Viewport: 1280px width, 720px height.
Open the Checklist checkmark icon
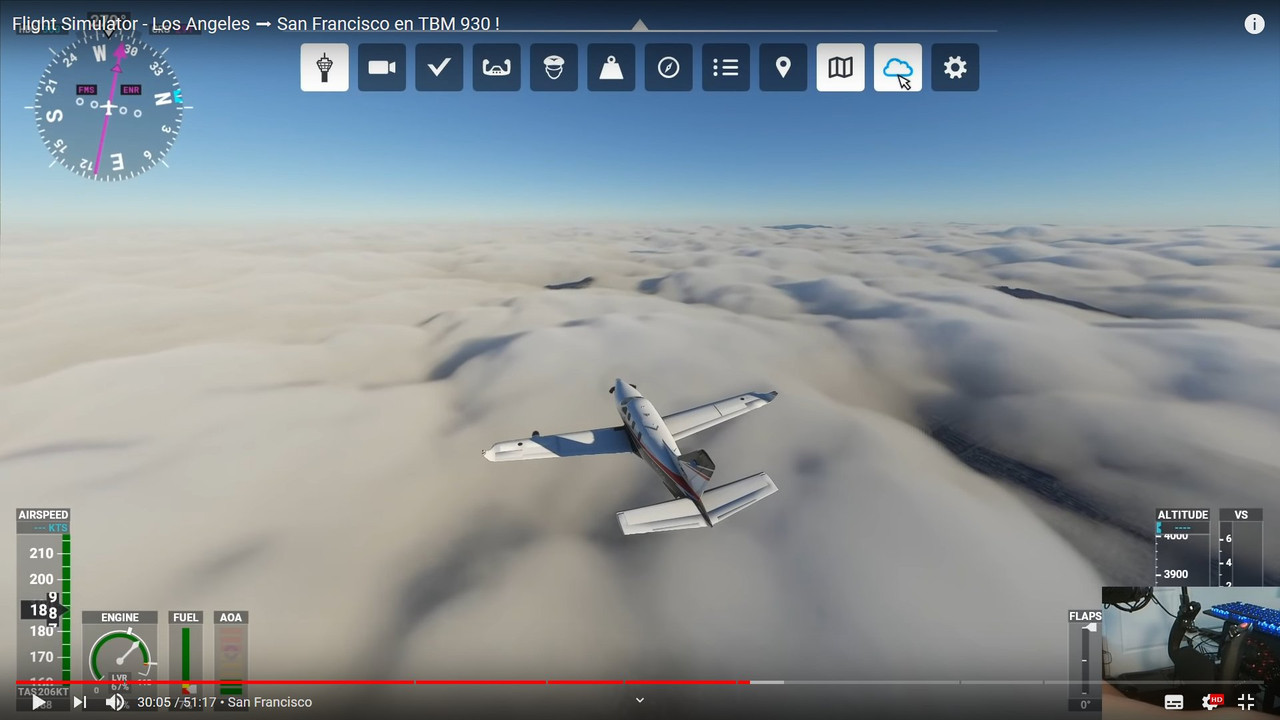pos(439,68)
